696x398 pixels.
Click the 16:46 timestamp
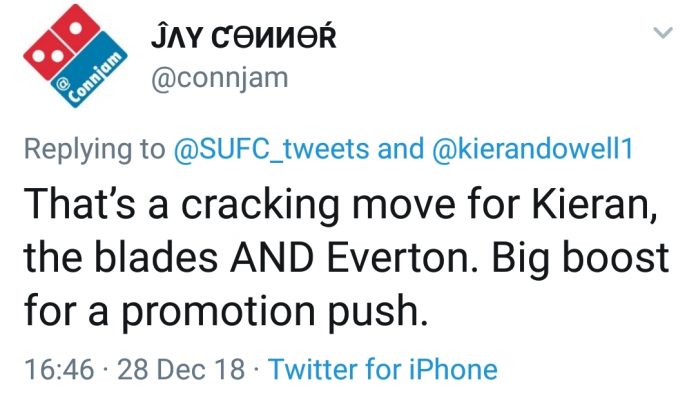tap(59, 369)
